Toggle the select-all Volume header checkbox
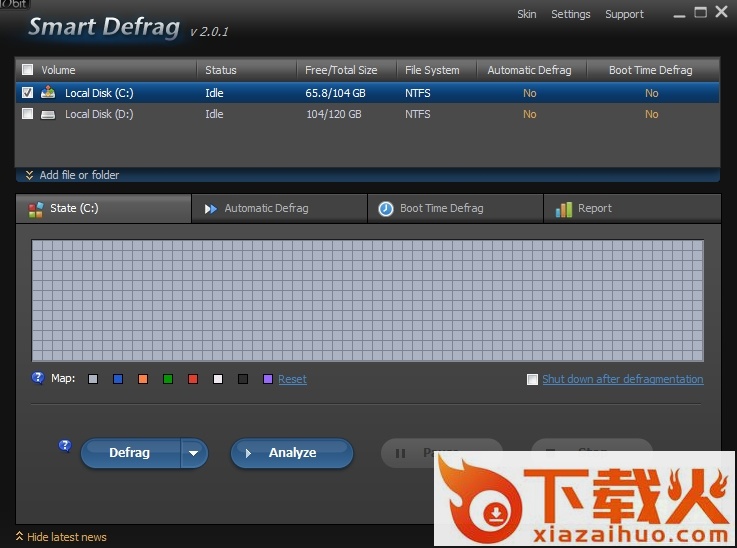Screen dimensions: 737x548 click(28, 70)
